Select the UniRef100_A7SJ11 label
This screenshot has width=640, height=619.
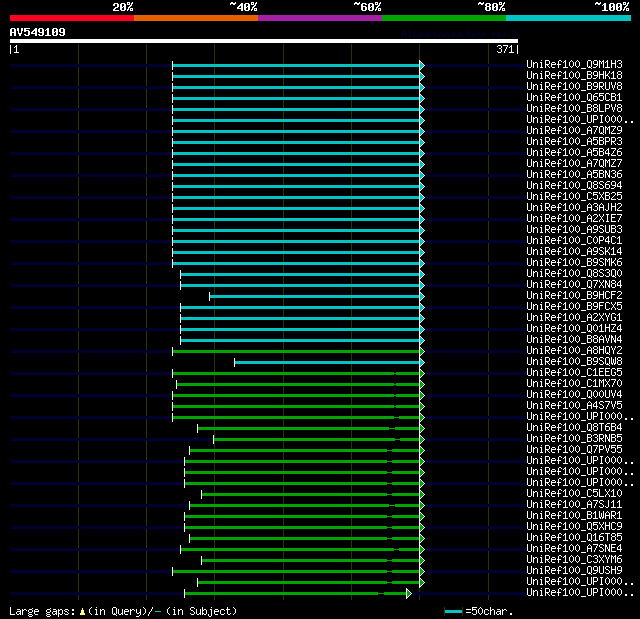point(574,505)
